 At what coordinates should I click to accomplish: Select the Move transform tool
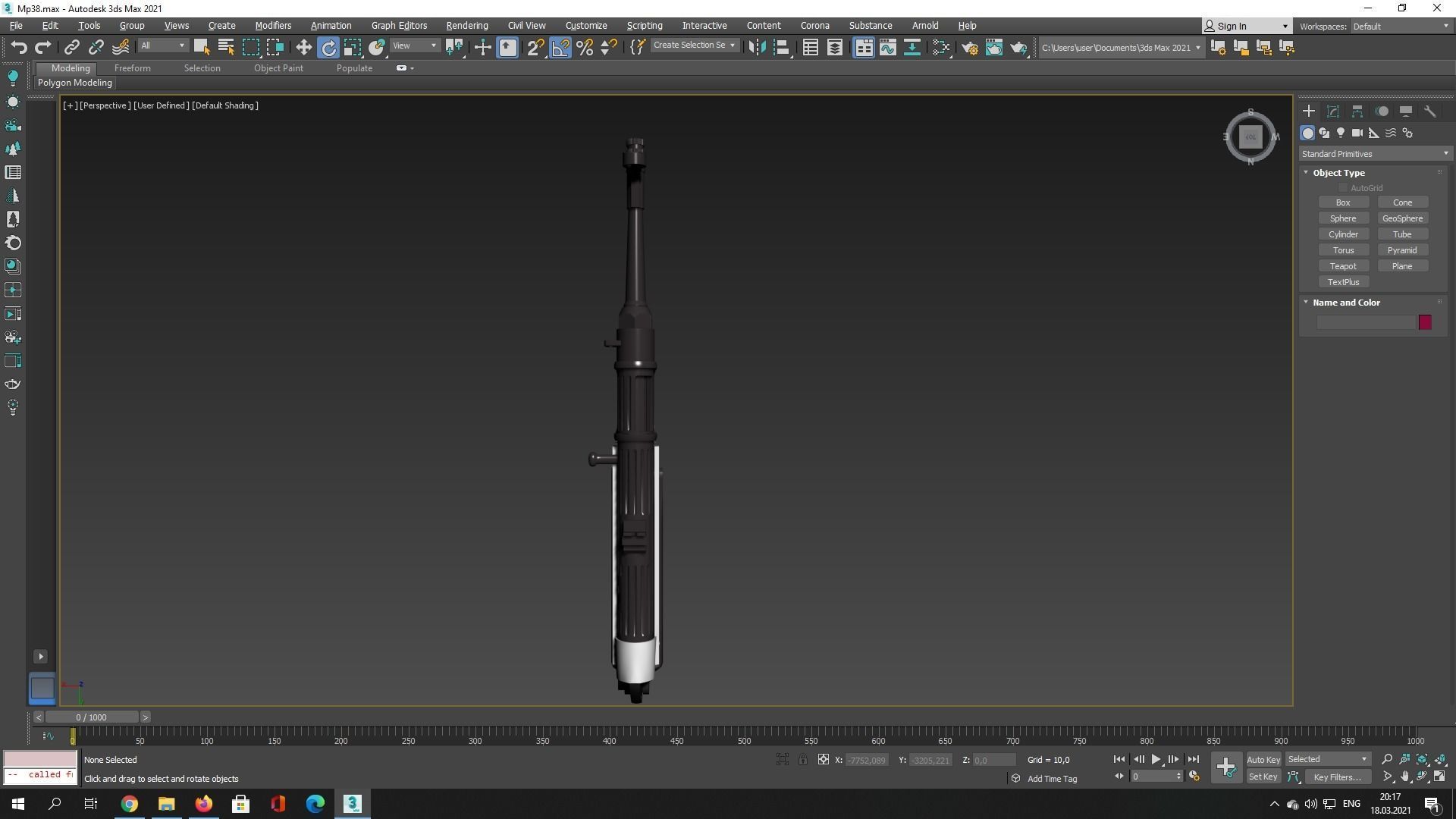coord(303,48)
